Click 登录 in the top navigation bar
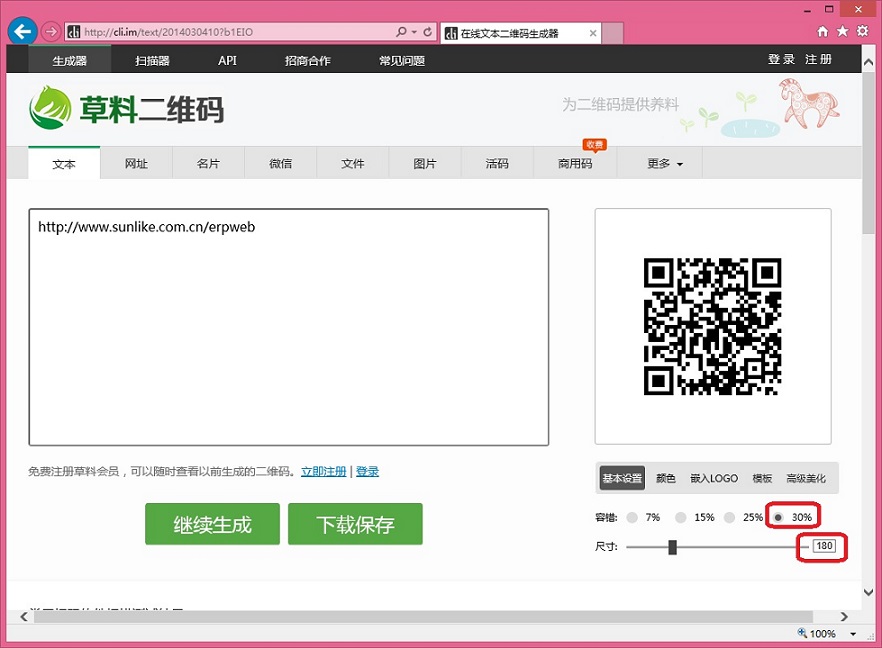This screenshot has height=648, width=882. pyautogui.click(x=781, y=59)
